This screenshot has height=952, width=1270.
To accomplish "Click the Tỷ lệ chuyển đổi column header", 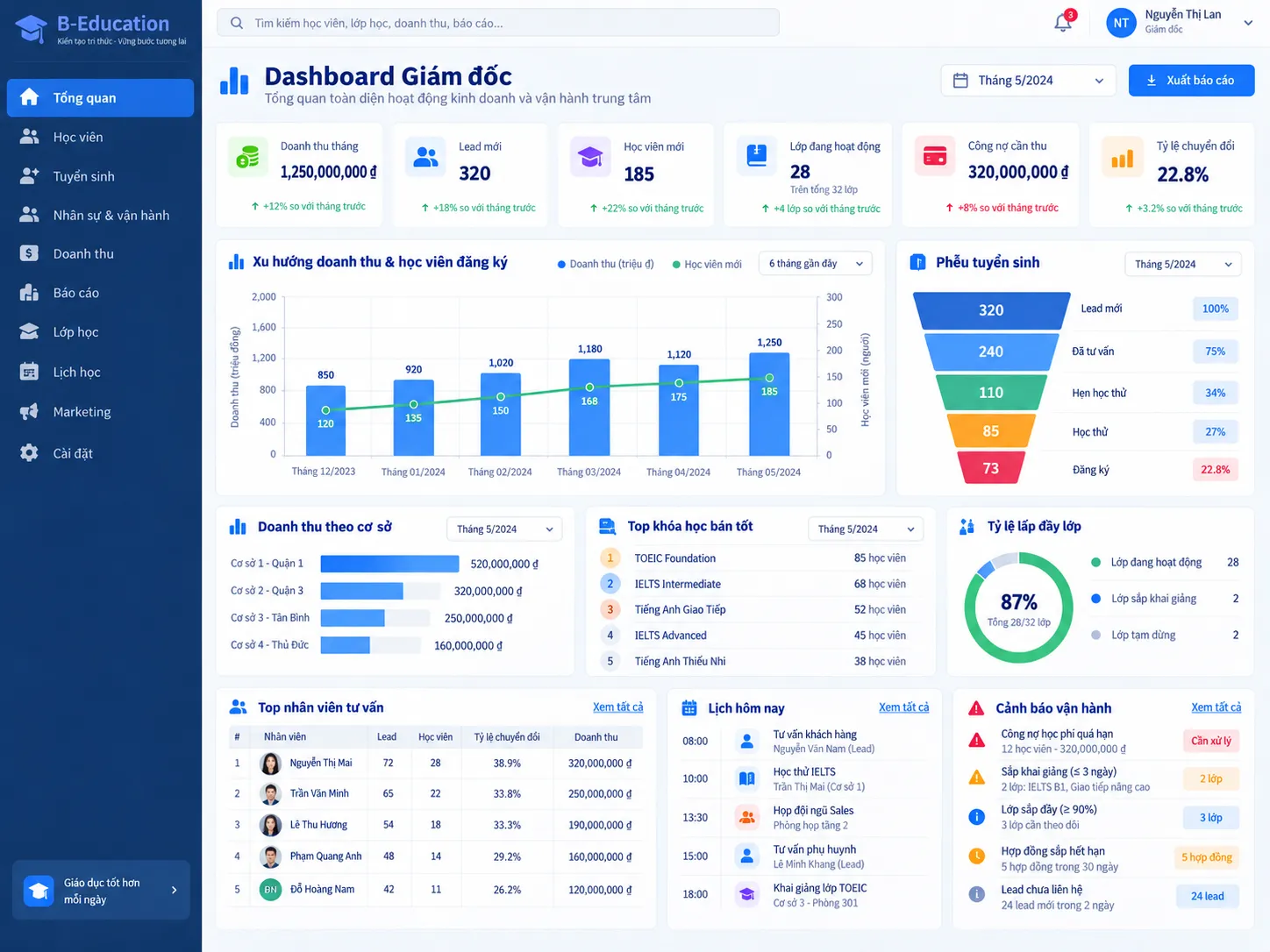I will 507,736.
